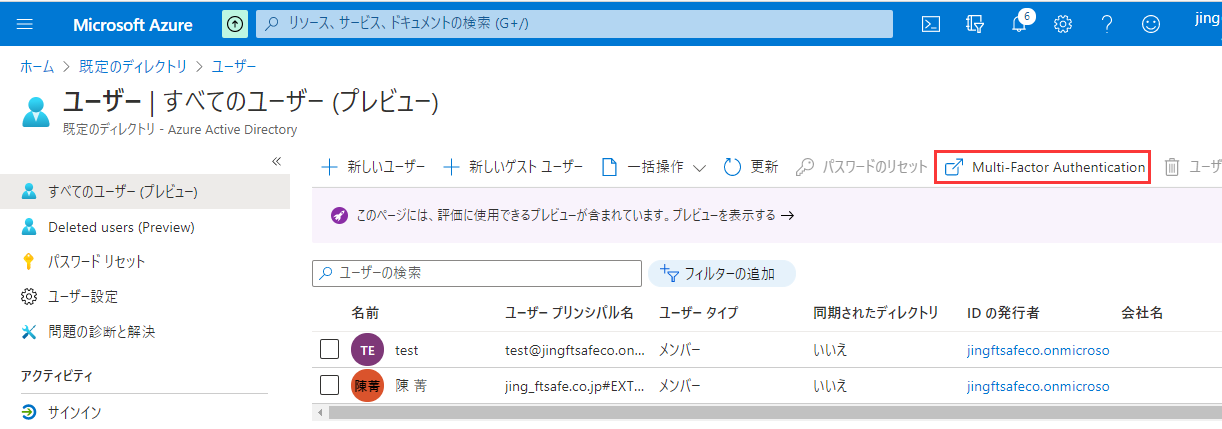
Task: Click 新しいユーザー to add a user
Action: point(373,167)
